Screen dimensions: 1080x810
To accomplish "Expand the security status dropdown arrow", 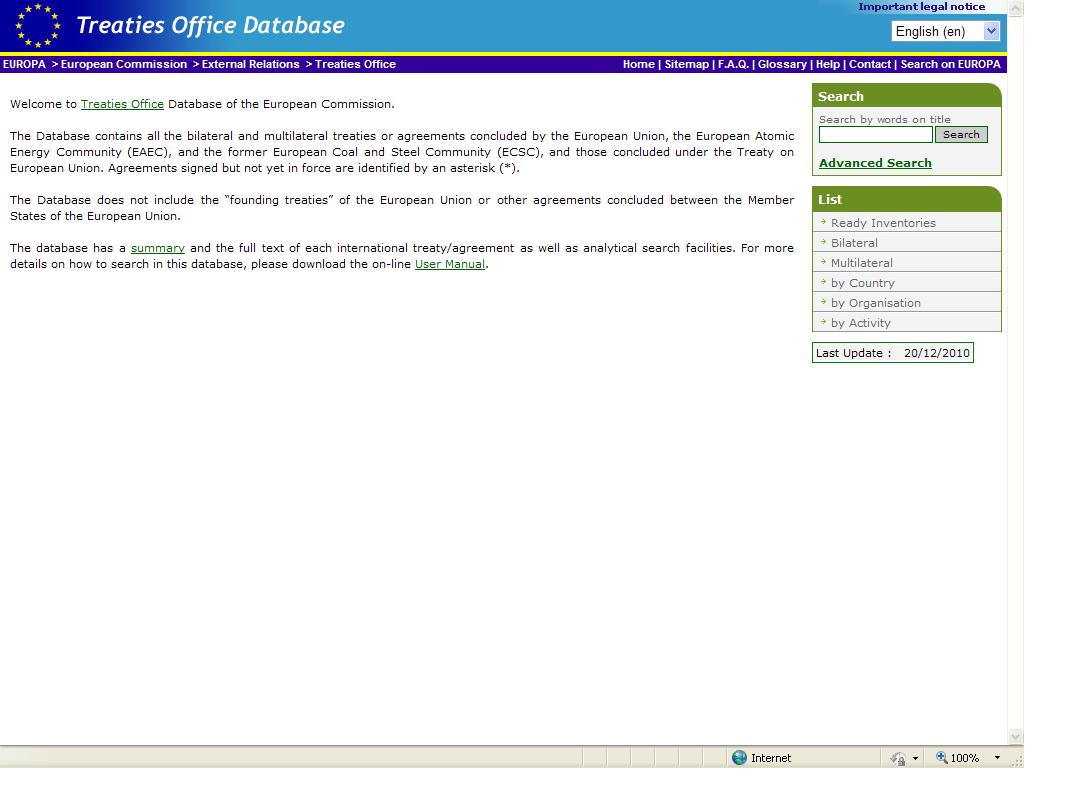I will click(x=915, y=758).
